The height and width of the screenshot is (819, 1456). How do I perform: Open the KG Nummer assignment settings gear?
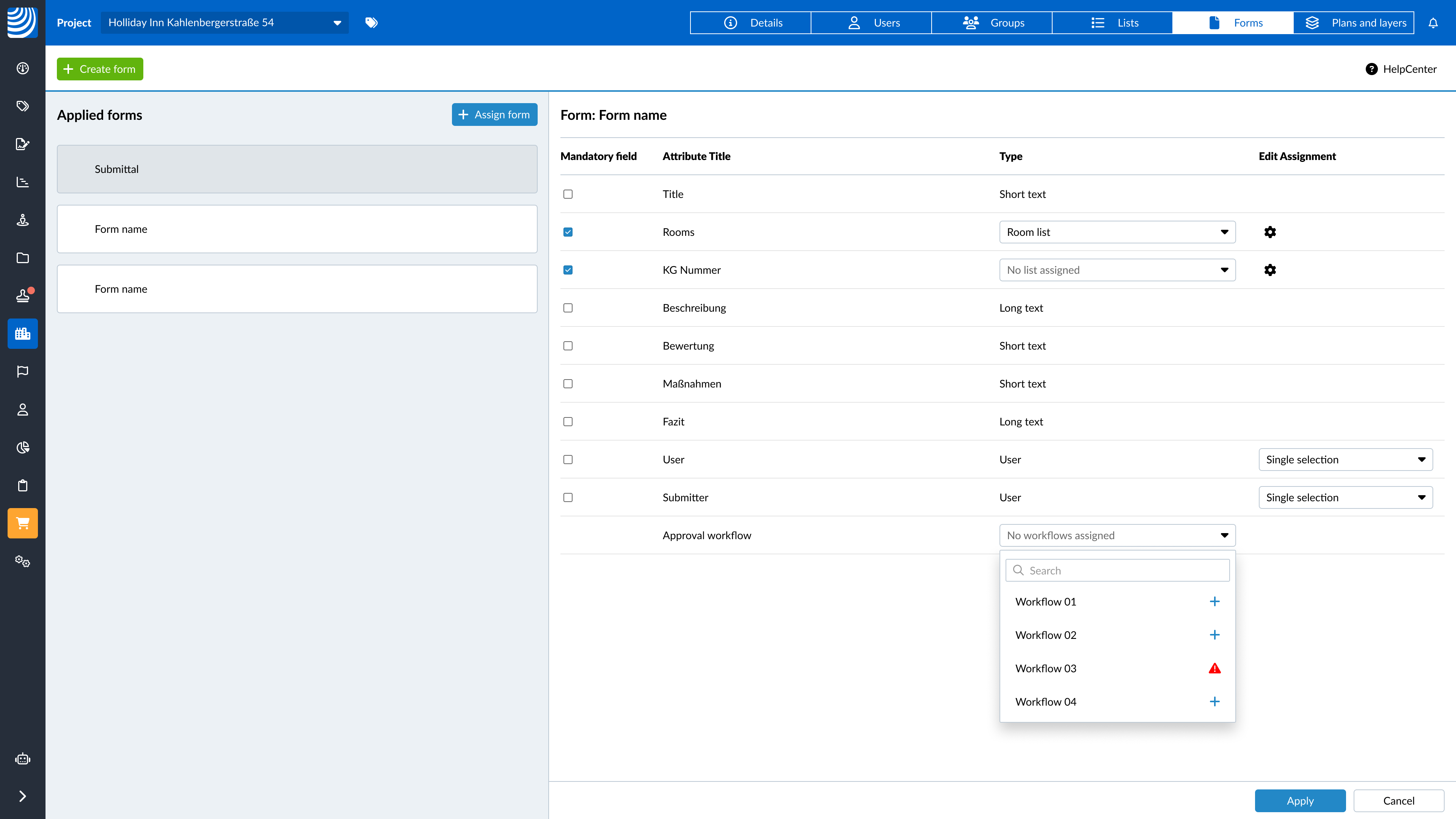click(1269, 270)
